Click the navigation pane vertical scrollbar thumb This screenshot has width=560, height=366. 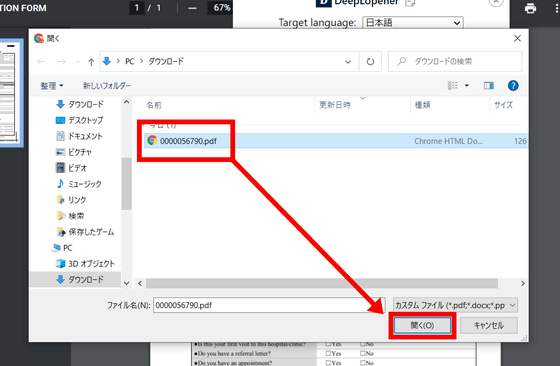tap(126, 184)
